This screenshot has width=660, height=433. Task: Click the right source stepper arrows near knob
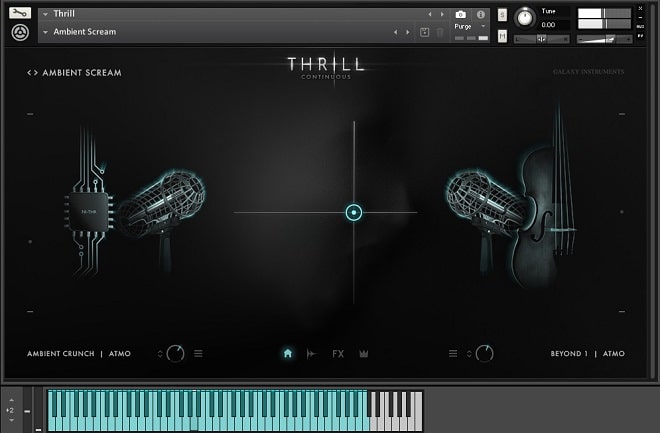click(469, 353)
